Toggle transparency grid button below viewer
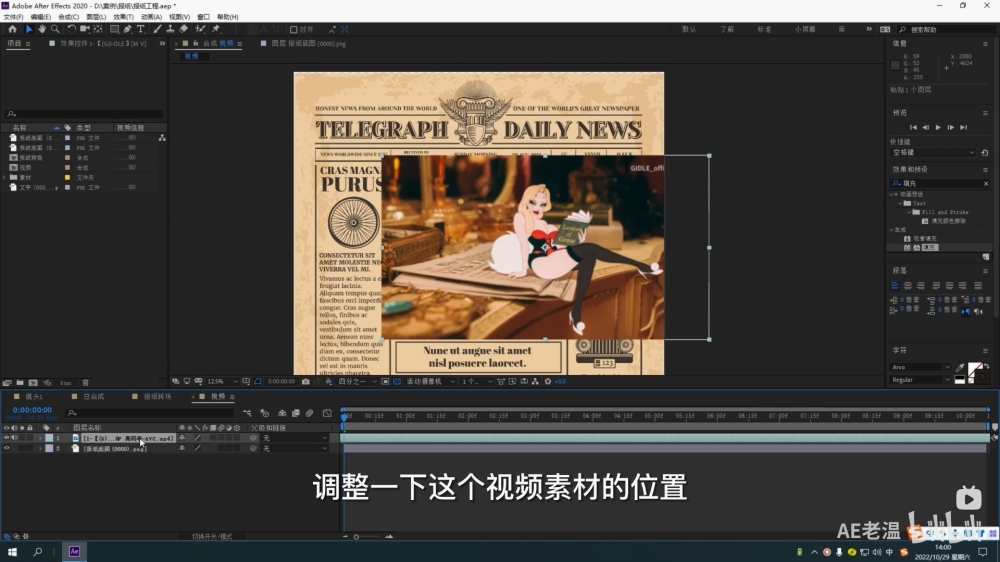Image resolution: width=1000 pixels, height=562 pixels. click(x=397, y=381)
